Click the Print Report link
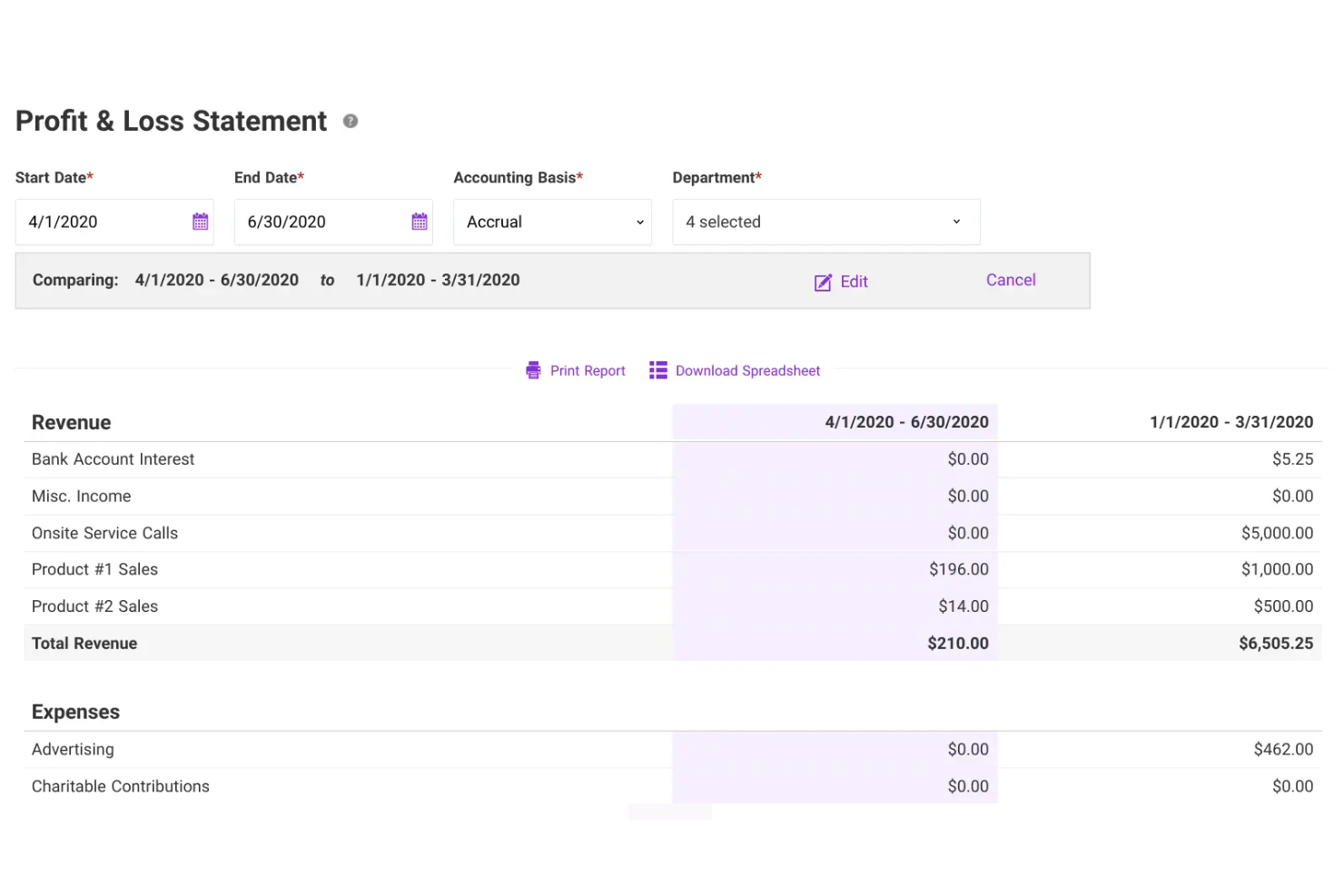Viewport: 1344px width, 896px height. pyautogui.click(x=587, y=370)
